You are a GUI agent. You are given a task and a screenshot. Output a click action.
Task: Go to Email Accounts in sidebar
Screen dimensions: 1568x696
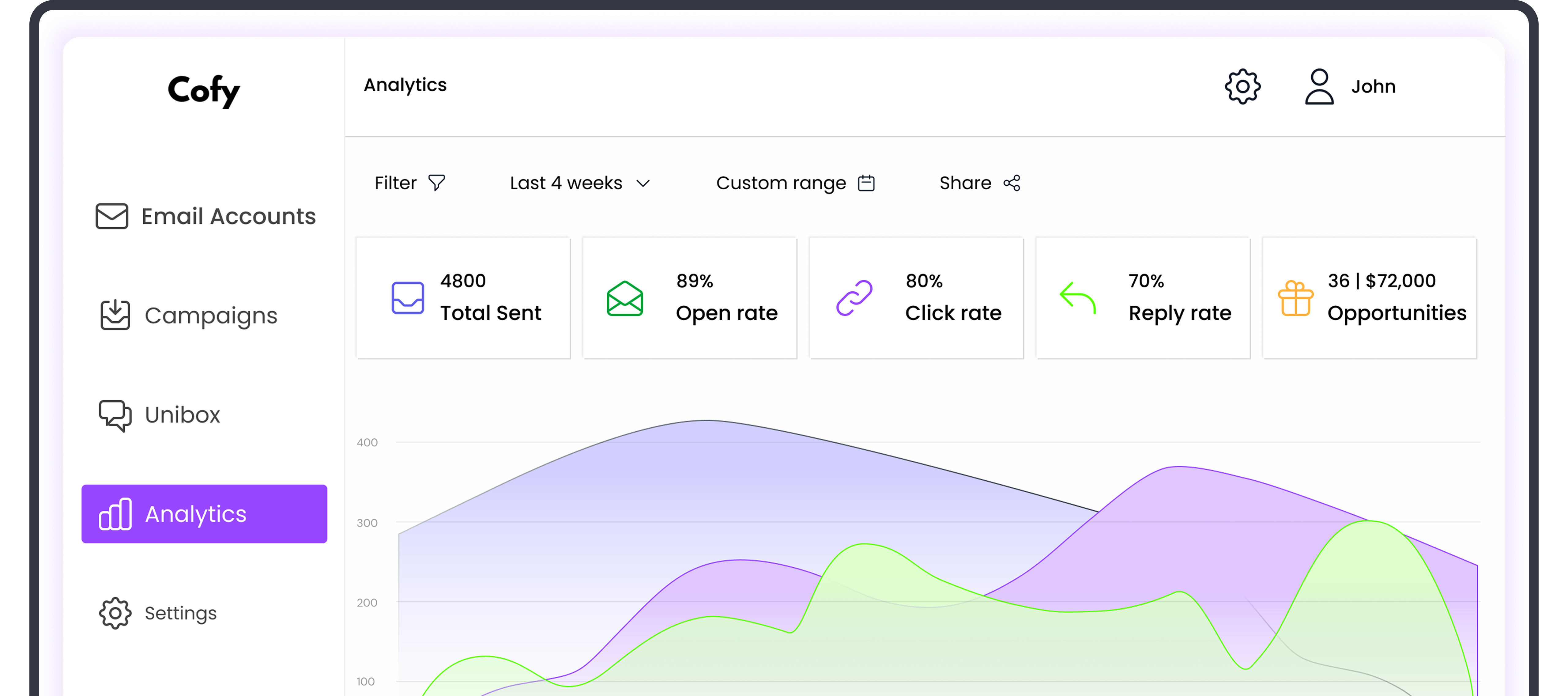click(x=205, y=216)
